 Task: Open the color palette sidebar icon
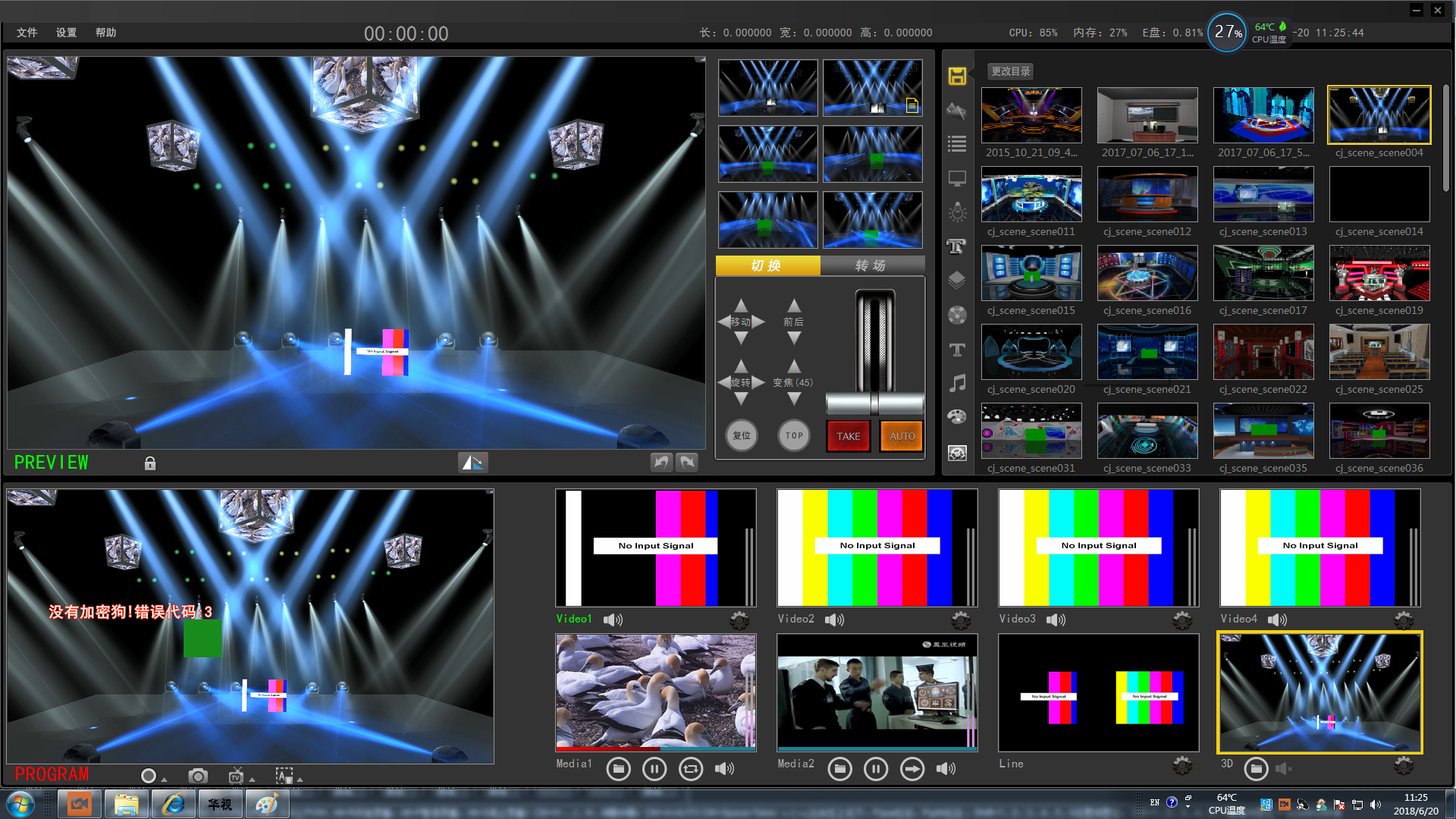tap(957, 416)
